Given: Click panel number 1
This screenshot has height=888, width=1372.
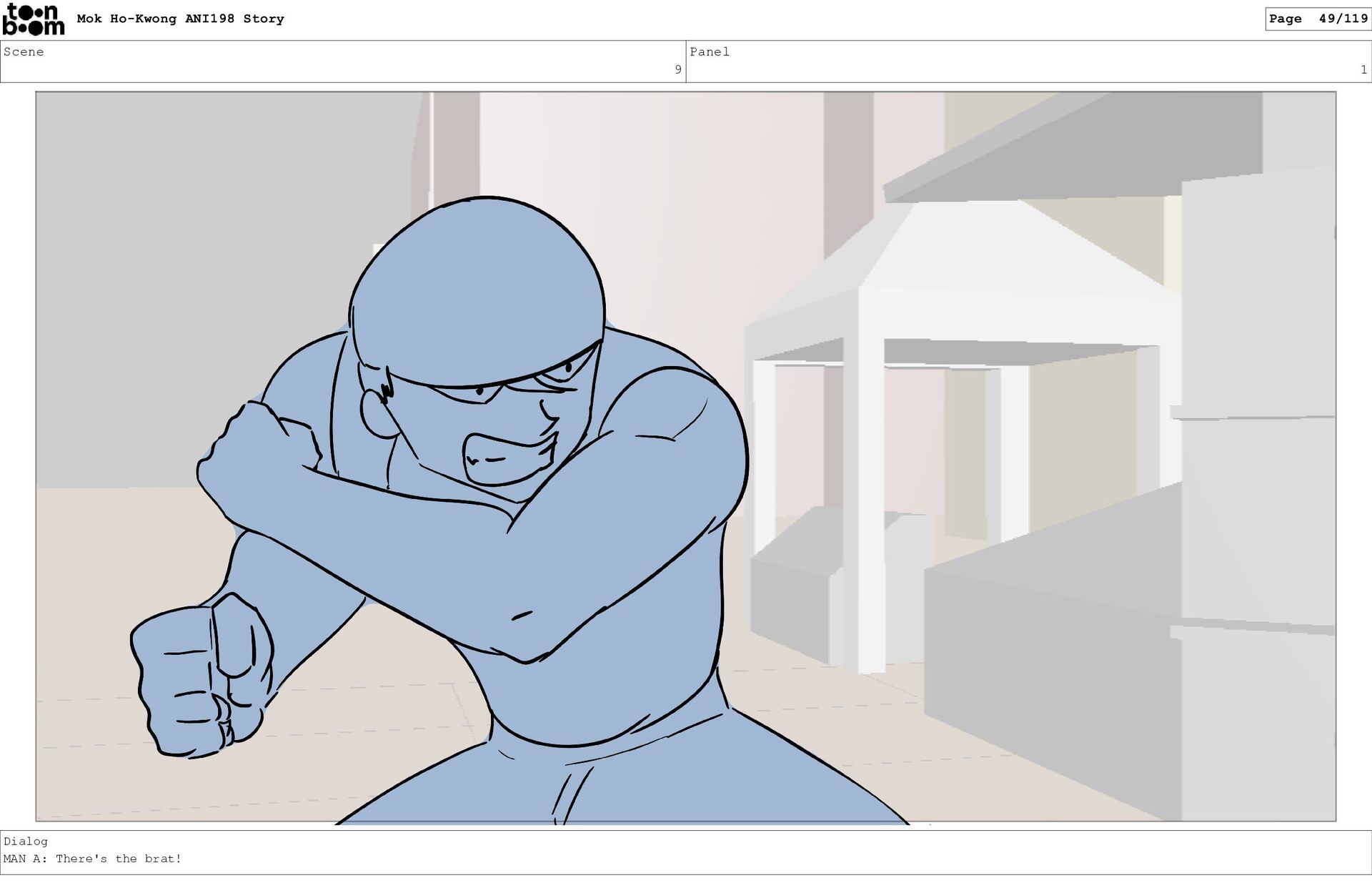Looking at the screenshot, I should pyautogui.click(x=1363, y=69).
